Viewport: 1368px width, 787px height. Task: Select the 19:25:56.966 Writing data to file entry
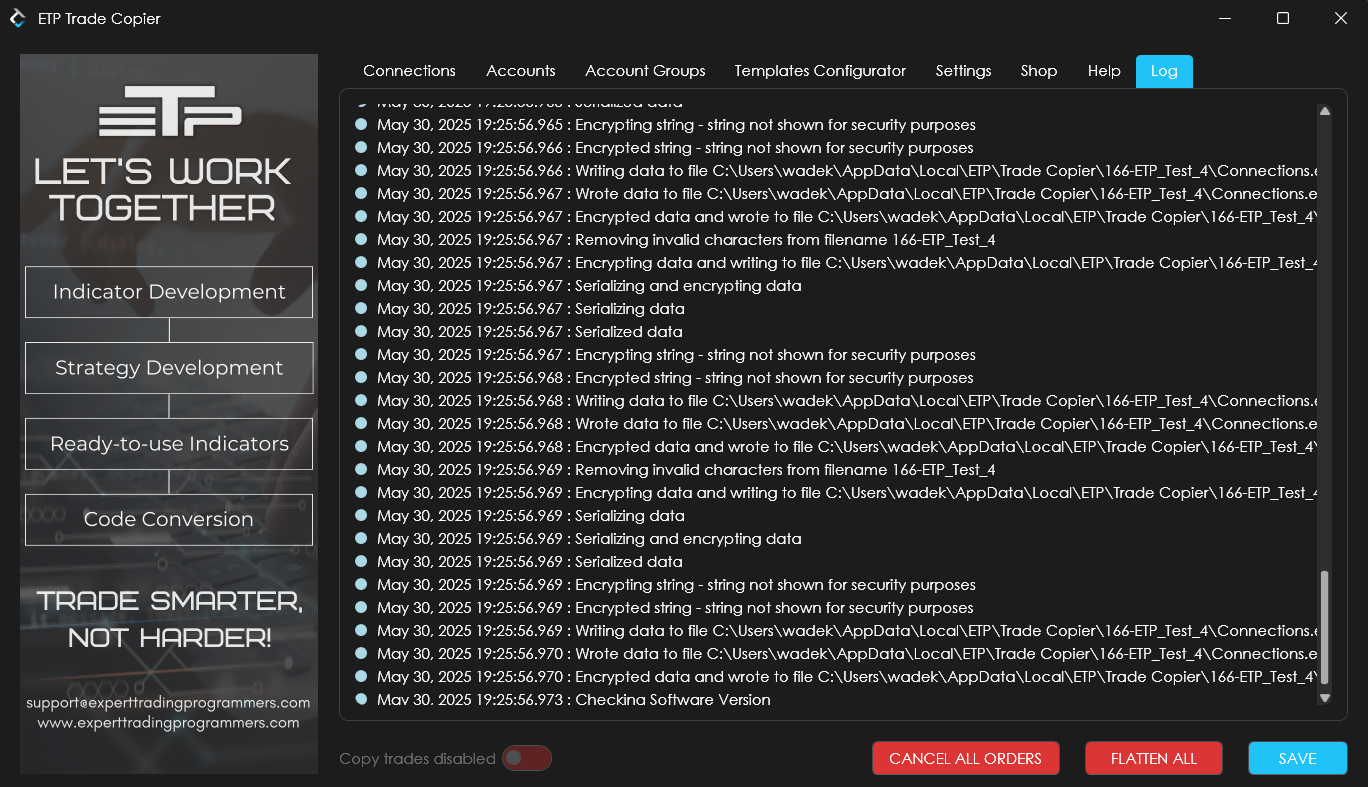click(835, 171)
